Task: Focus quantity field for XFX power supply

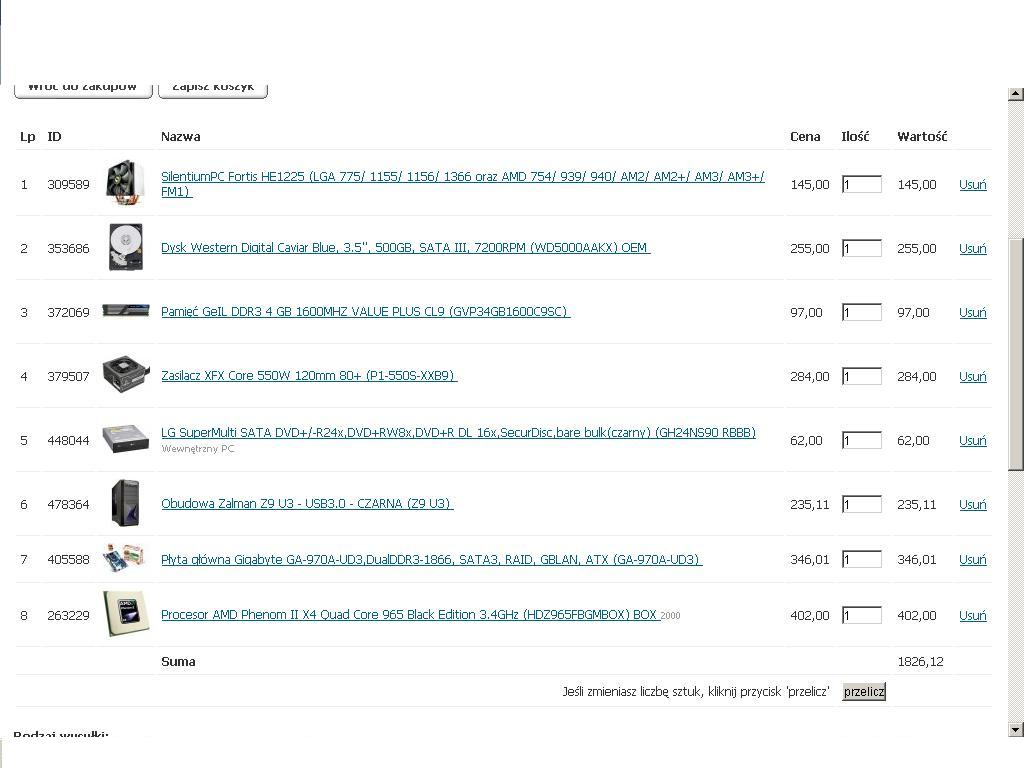Action: coord(861,377)
